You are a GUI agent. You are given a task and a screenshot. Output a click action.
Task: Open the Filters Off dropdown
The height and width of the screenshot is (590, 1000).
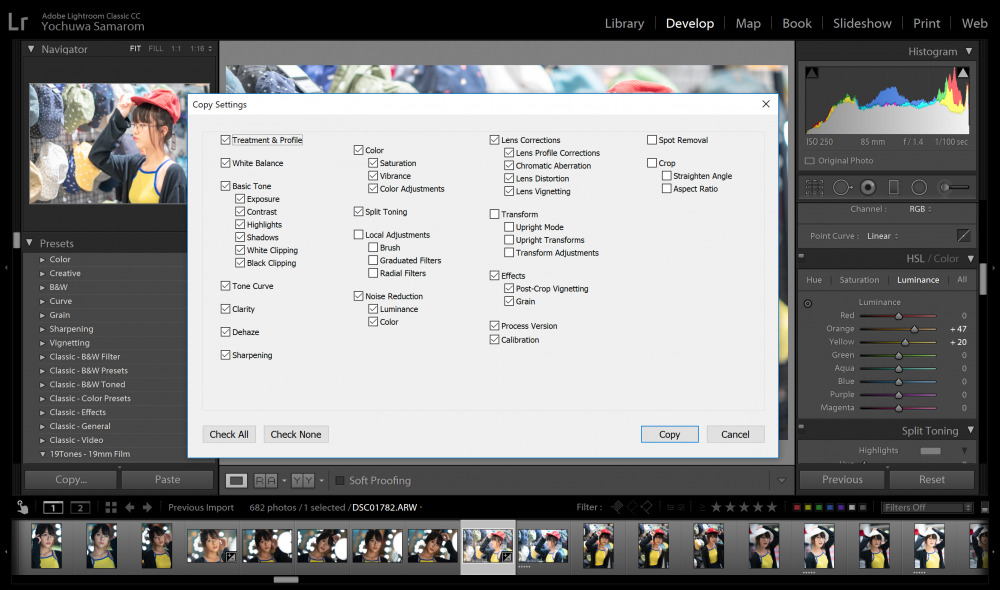pyautogui.click(x=927, y=507)
